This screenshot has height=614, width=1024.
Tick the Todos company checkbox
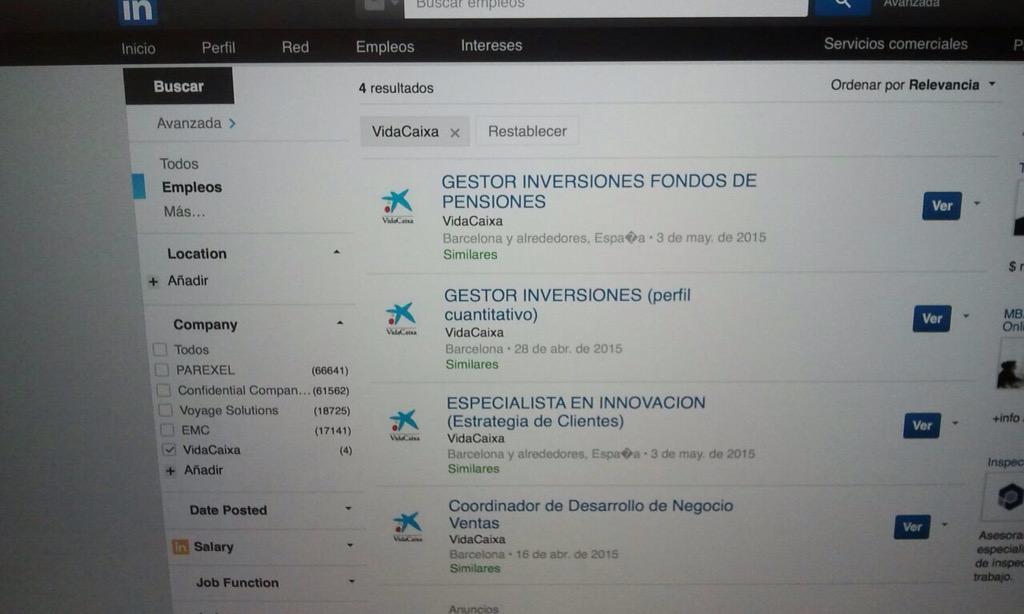point(160,349)
